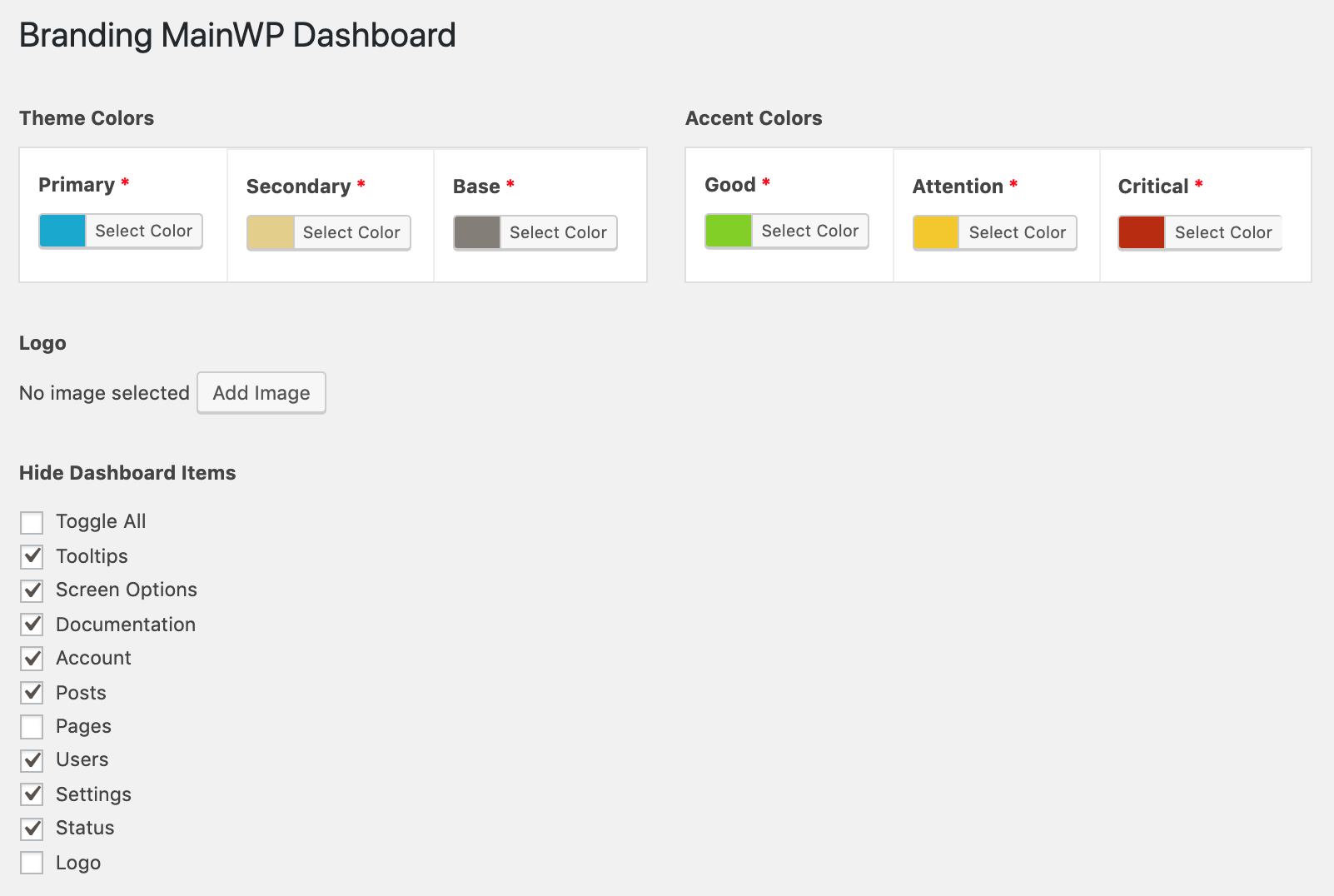
Task: Uncheck the Screen Options checkbox
Action: [x=32, y=590]
